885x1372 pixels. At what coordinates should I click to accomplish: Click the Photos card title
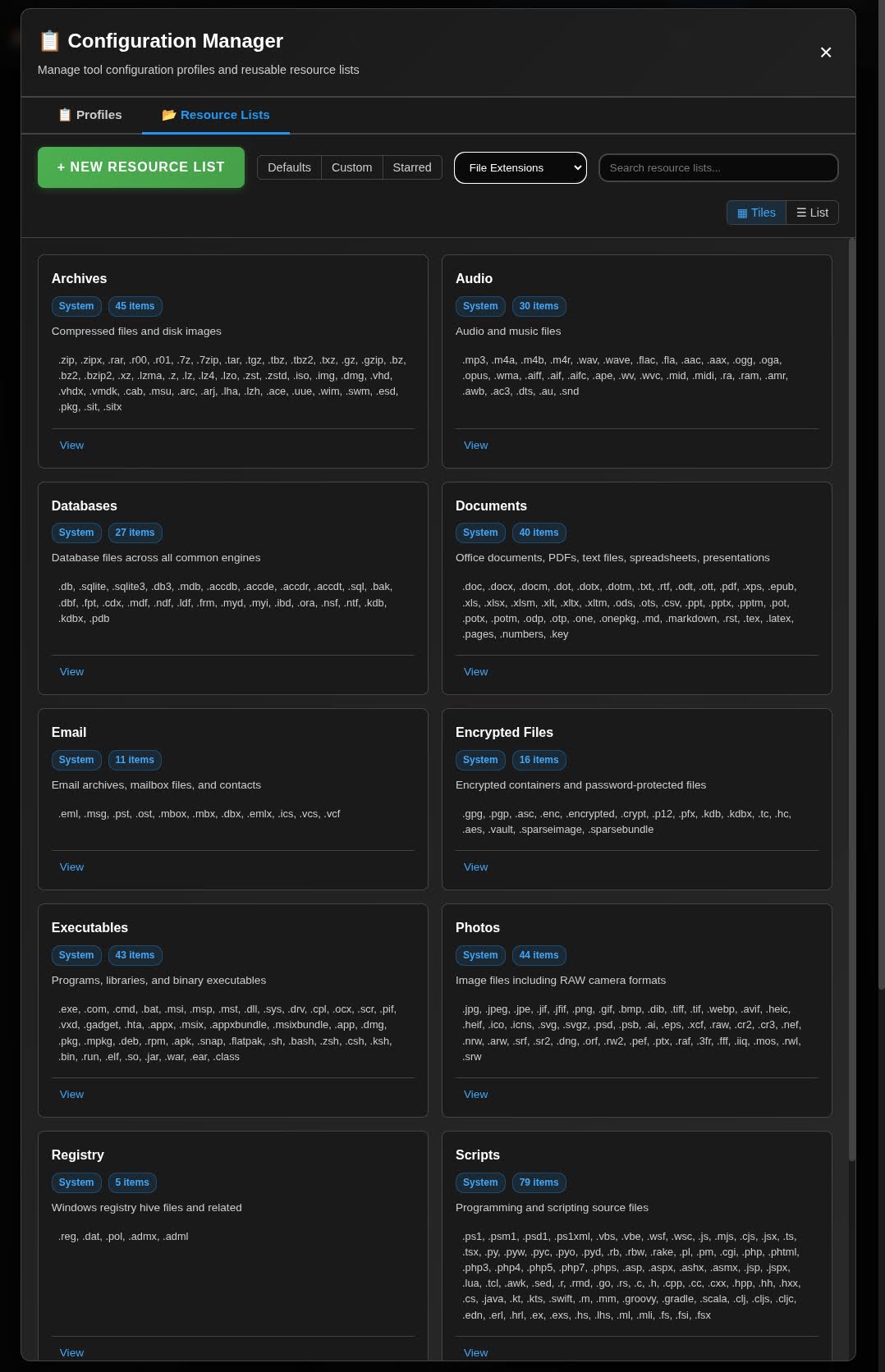[478, 927]
